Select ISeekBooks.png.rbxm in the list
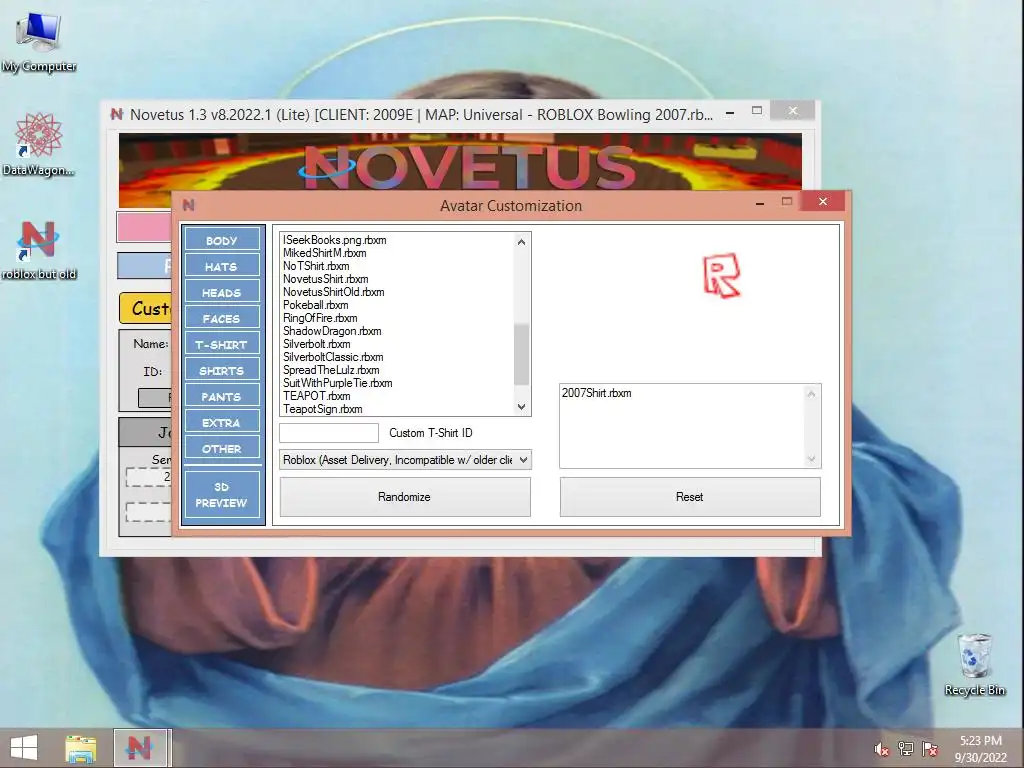Screen dimensions: 1024x768 coord(334,240)
